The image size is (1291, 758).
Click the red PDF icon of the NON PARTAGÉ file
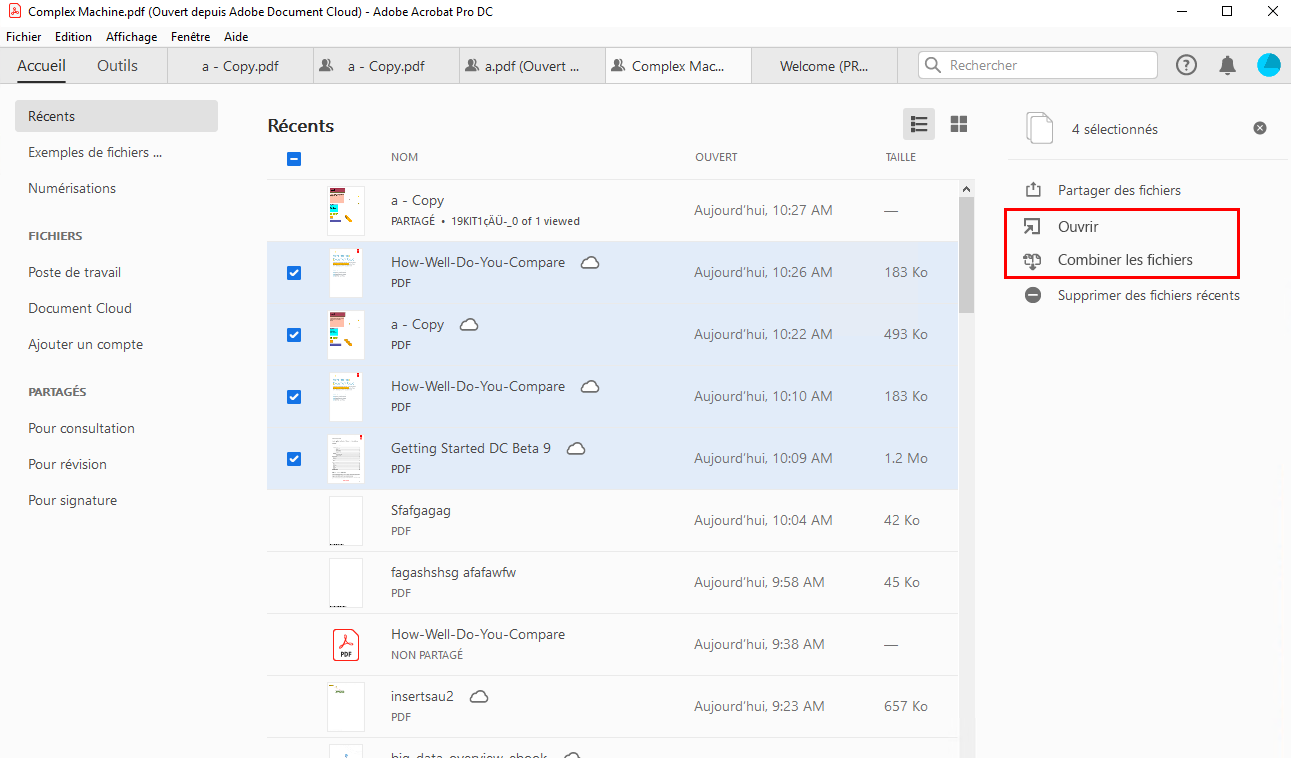(346, 644)
